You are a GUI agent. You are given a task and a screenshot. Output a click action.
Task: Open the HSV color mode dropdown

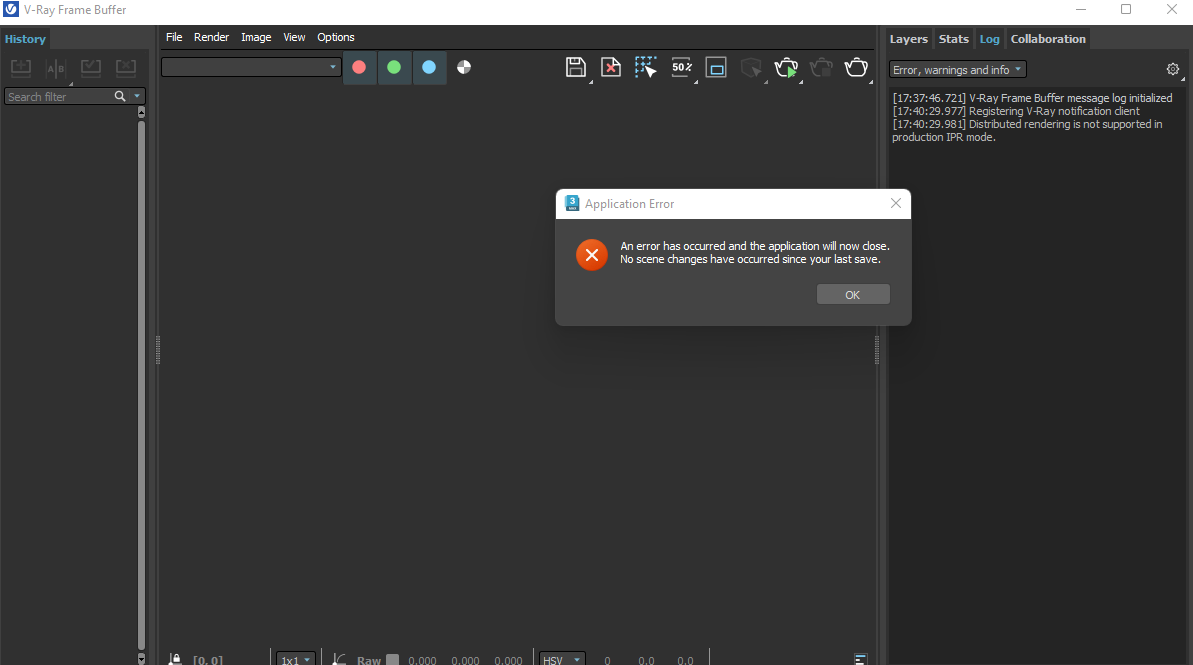click(562, 659)
